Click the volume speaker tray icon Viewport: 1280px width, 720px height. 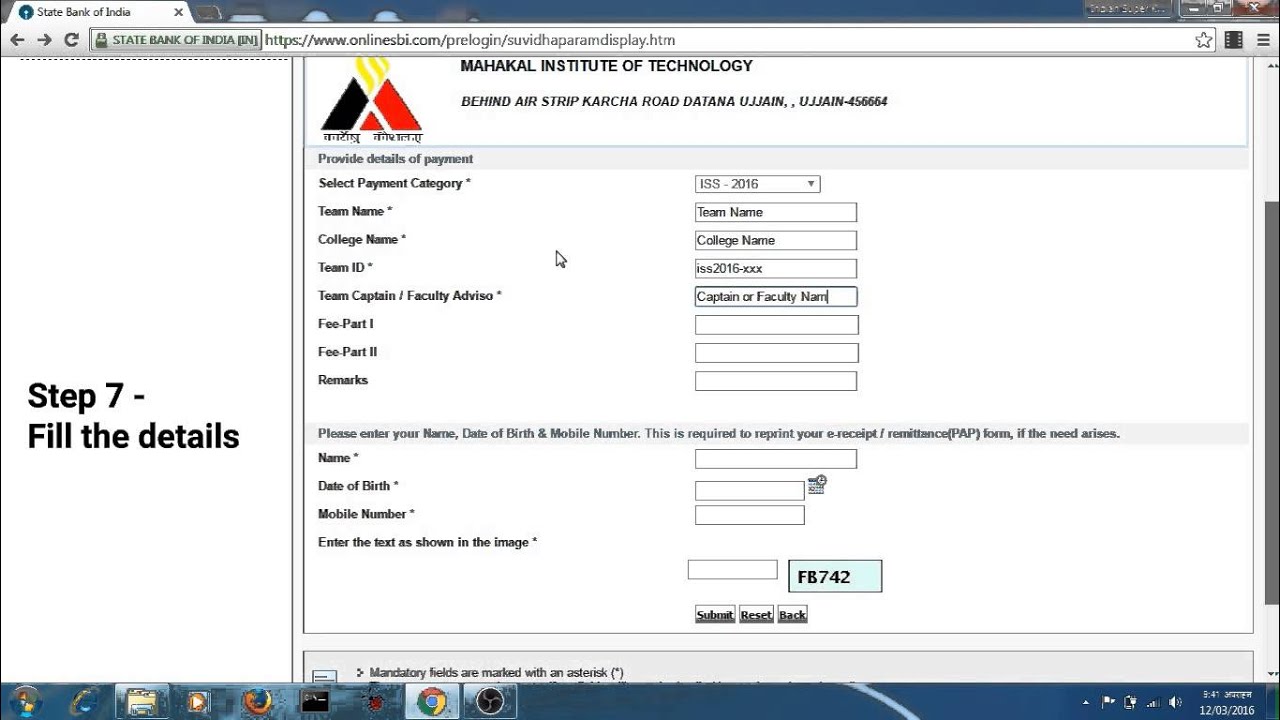coord(1175,702)
